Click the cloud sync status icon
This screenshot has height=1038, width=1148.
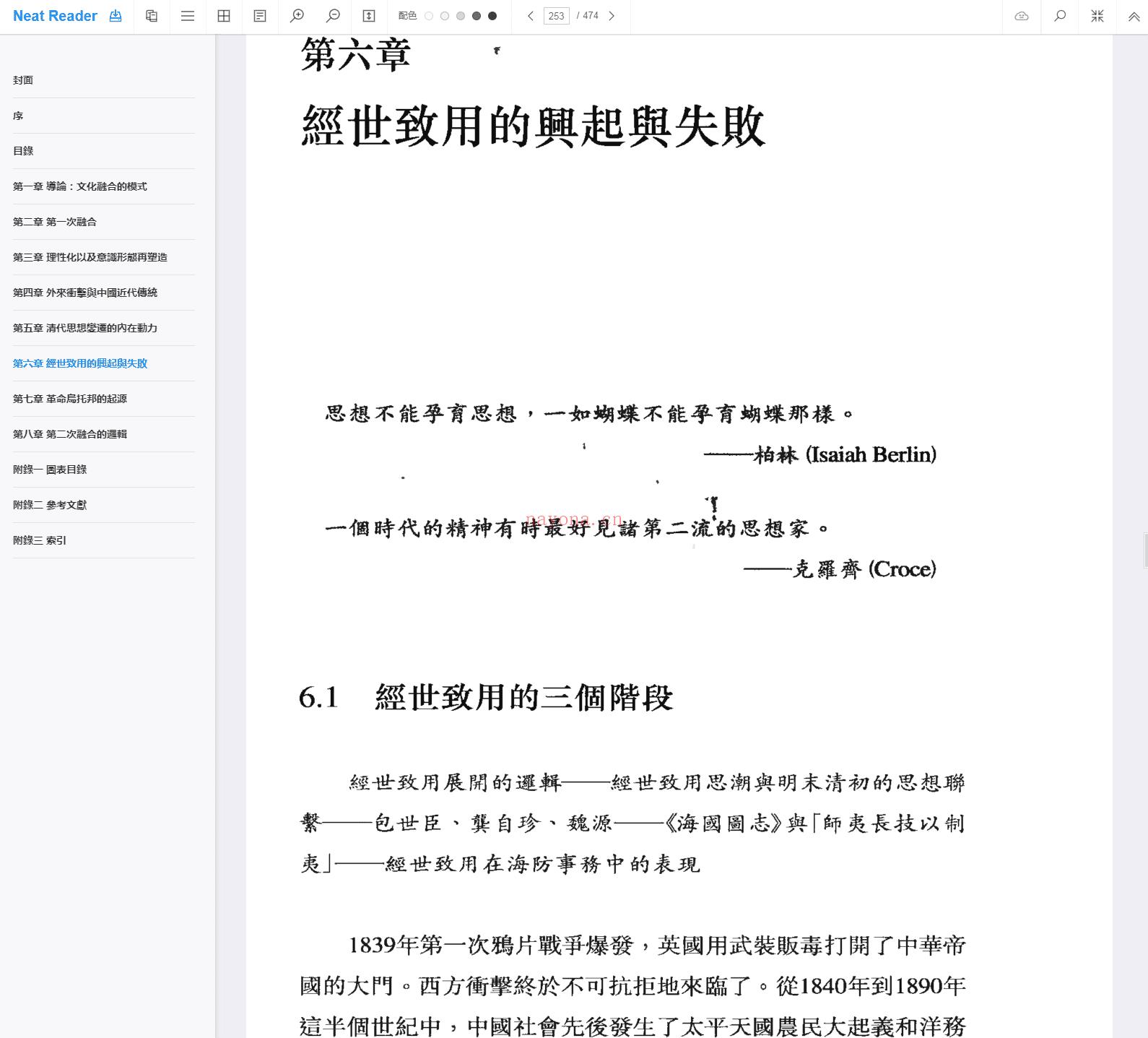click(1022, 16)
